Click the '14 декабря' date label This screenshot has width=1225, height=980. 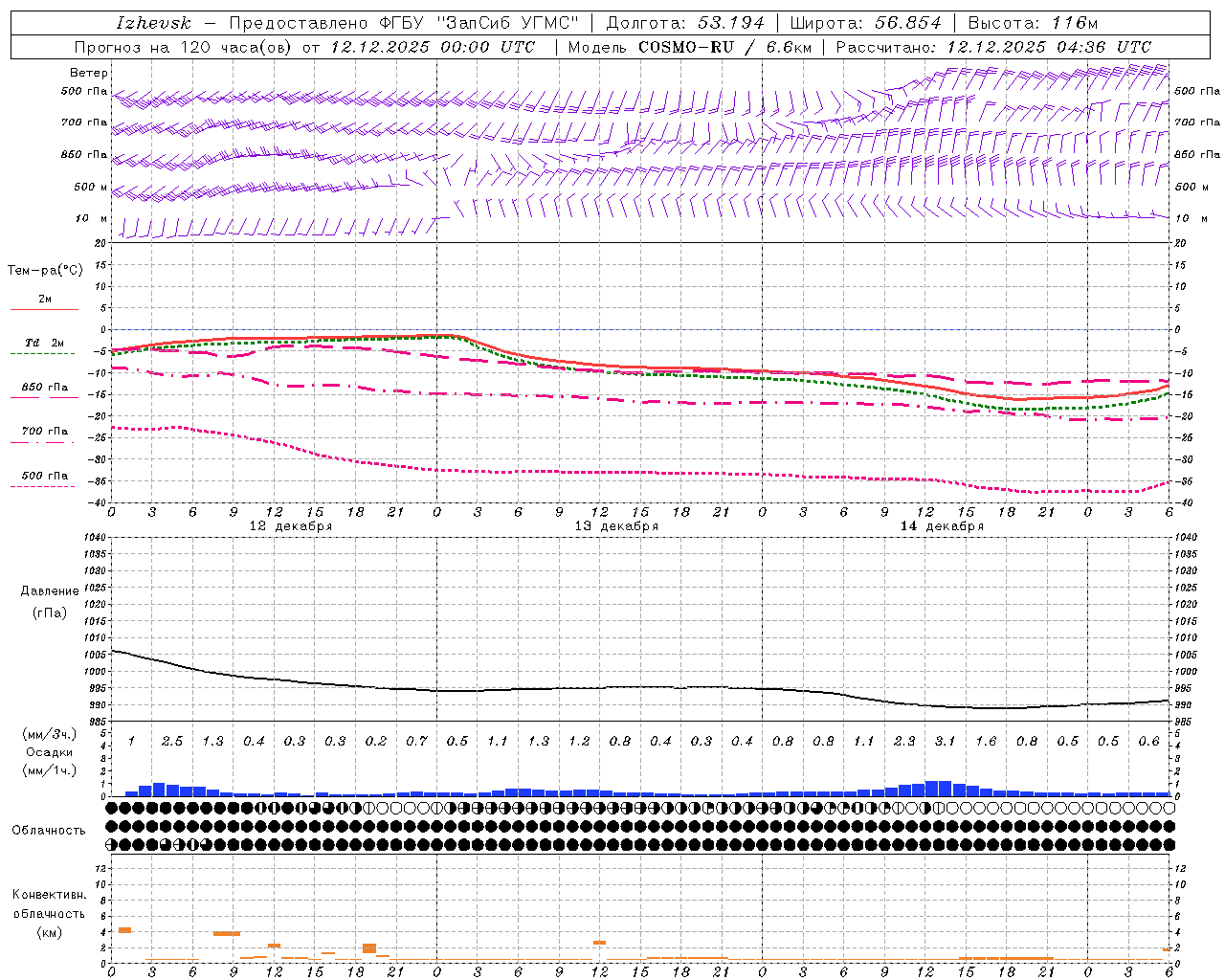[x=942, y=525]
